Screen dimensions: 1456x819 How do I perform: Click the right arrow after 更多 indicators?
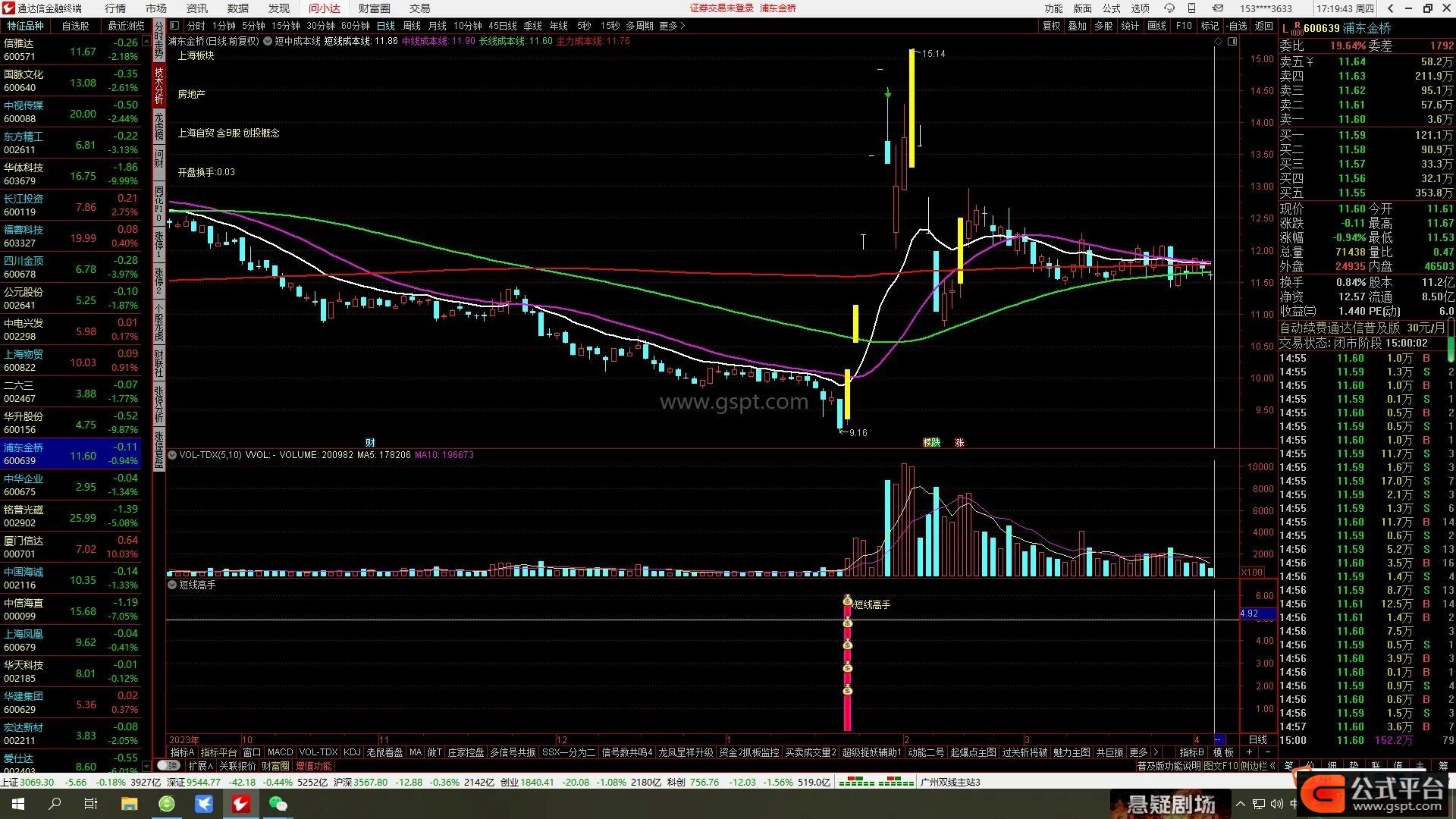1156,752
